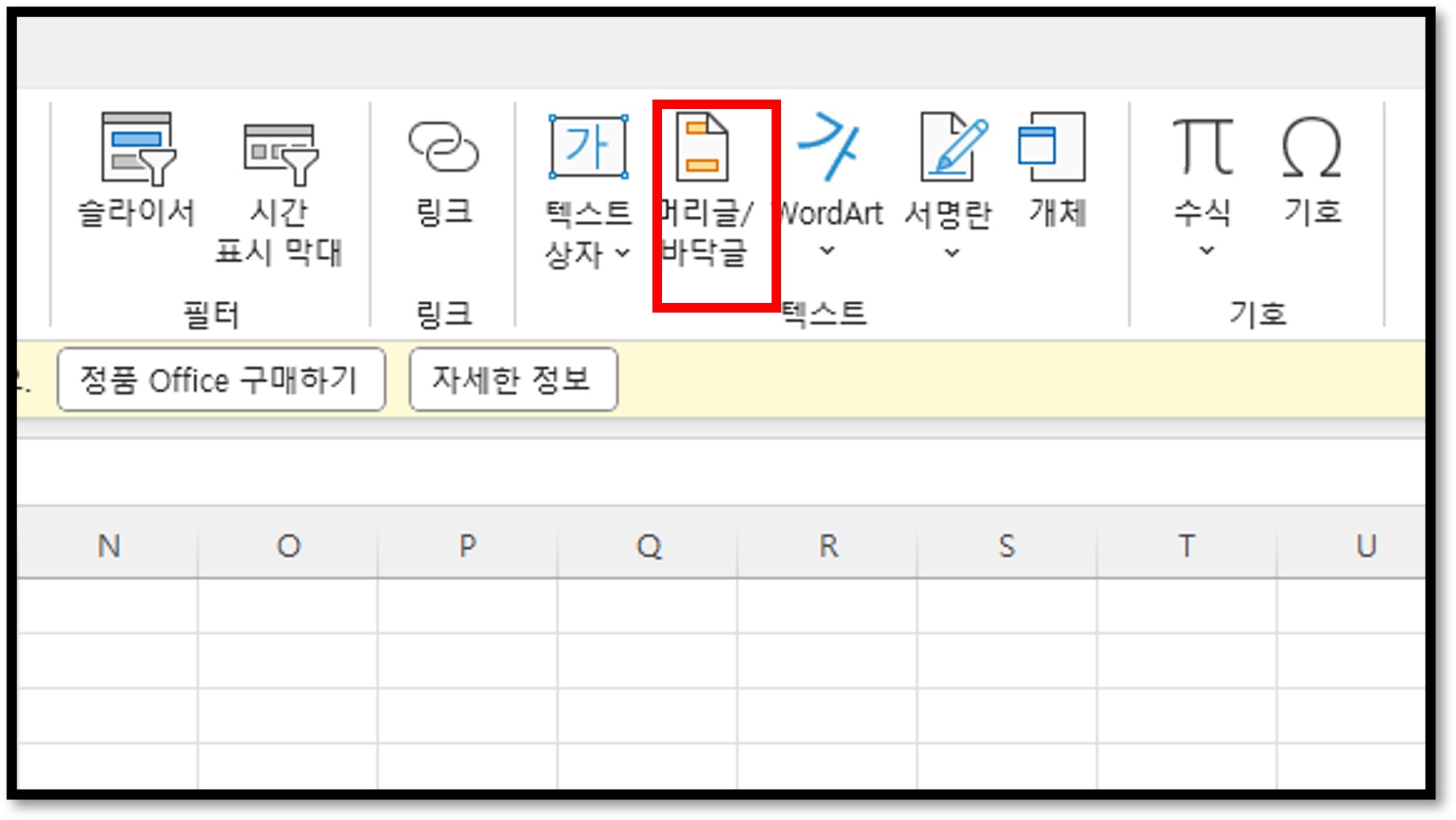
Task: Insert a Text Box (텍스트 상자)
Action: [x=588, y=148]
